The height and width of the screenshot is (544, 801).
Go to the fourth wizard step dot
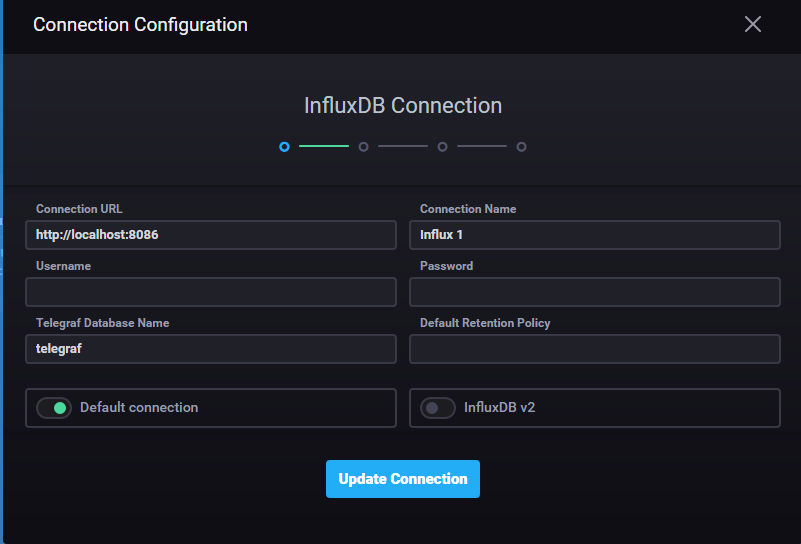tap(521, 147)
